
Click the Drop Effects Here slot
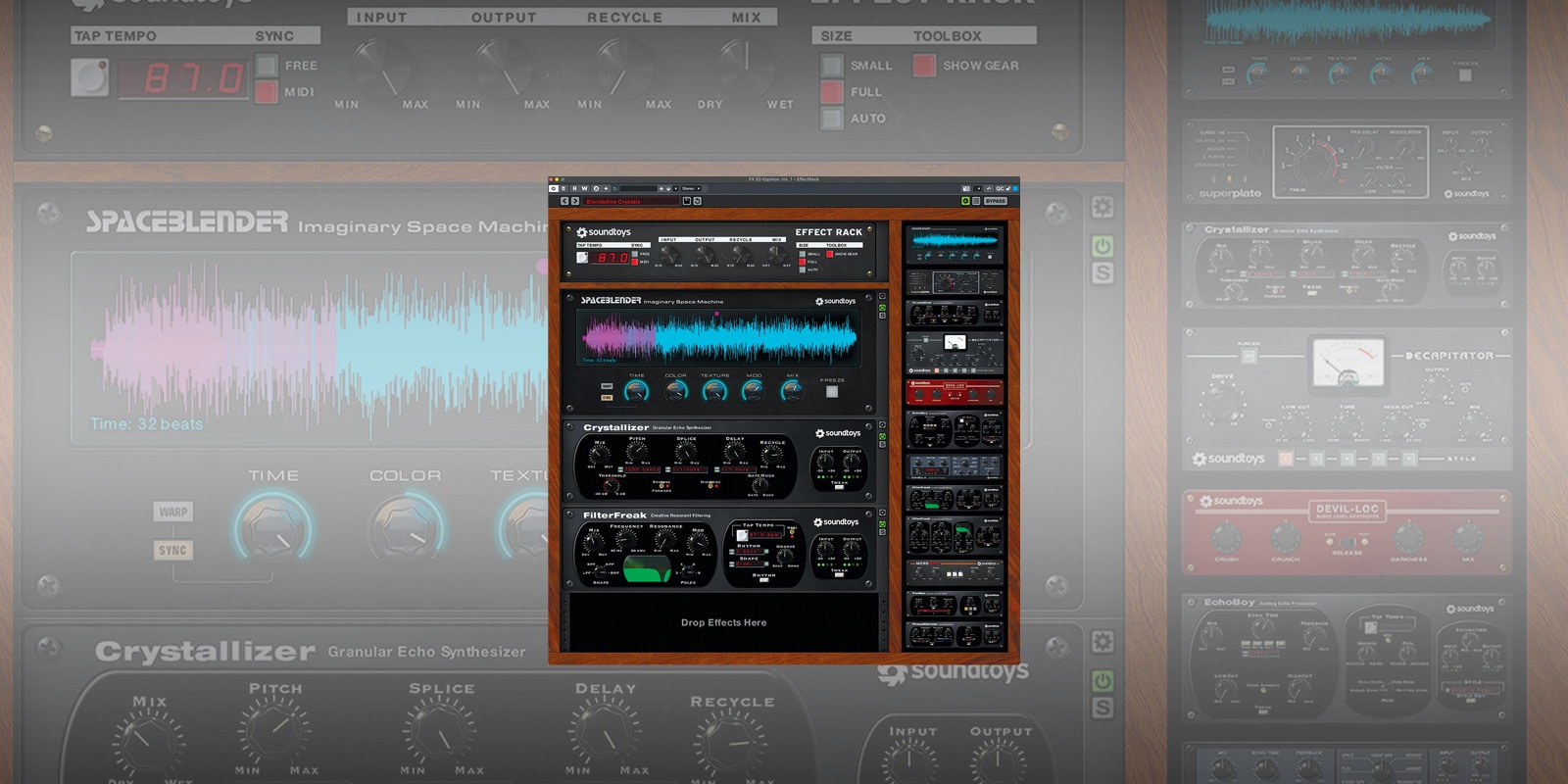(x=724, y=622)
